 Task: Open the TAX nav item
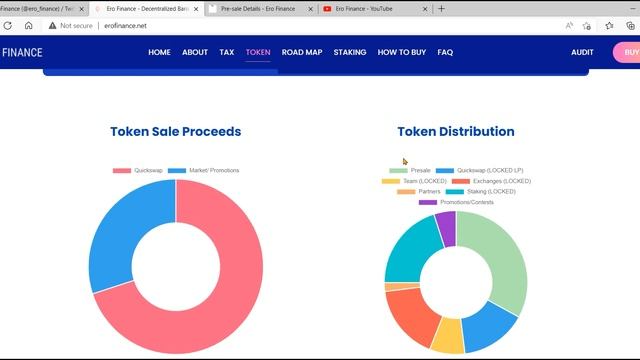point(227,52)
